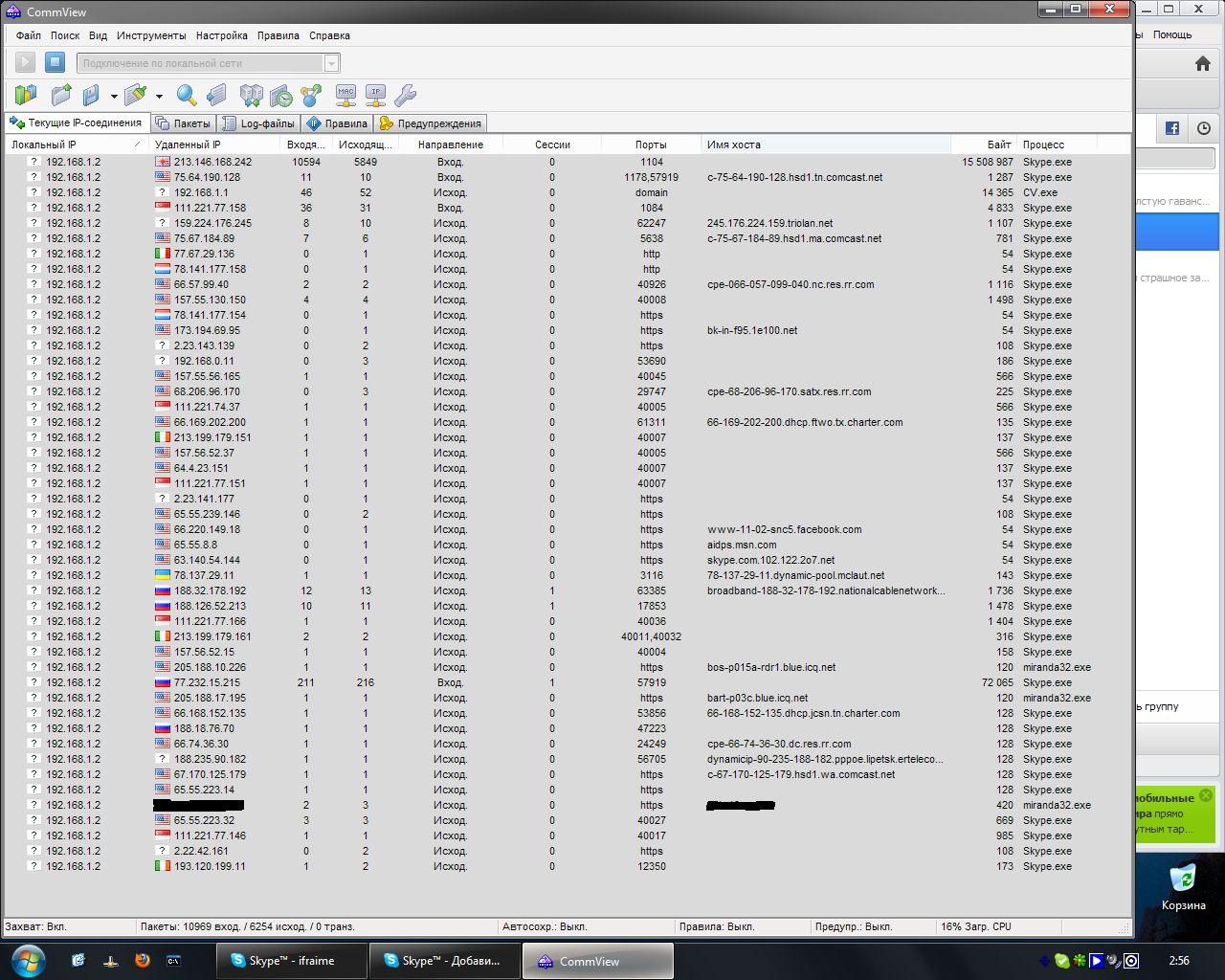Click the MAC aliases toolbar icon

pyautogui.click(x=345, y=95)
